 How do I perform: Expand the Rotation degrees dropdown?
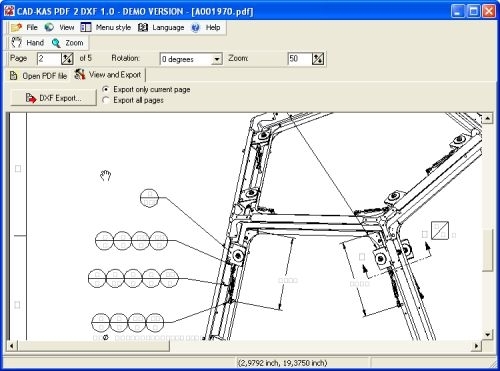pyautogui.click(x=217, y=59)
